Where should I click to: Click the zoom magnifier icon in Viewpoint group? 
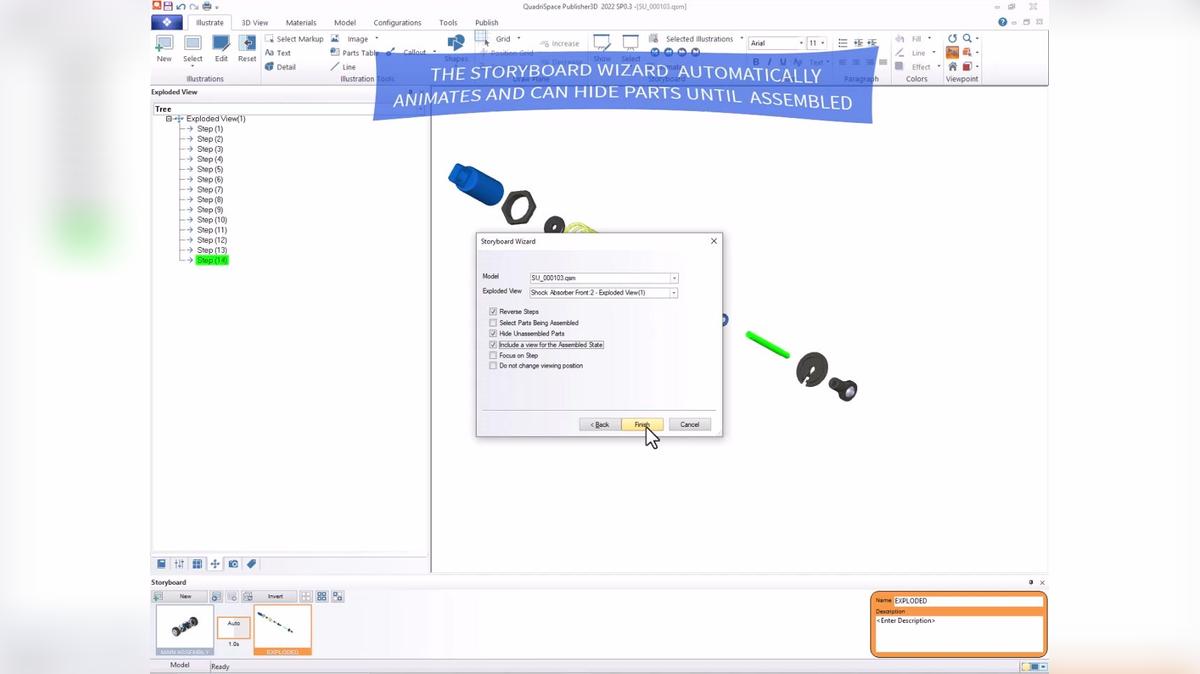coord(967,39)
